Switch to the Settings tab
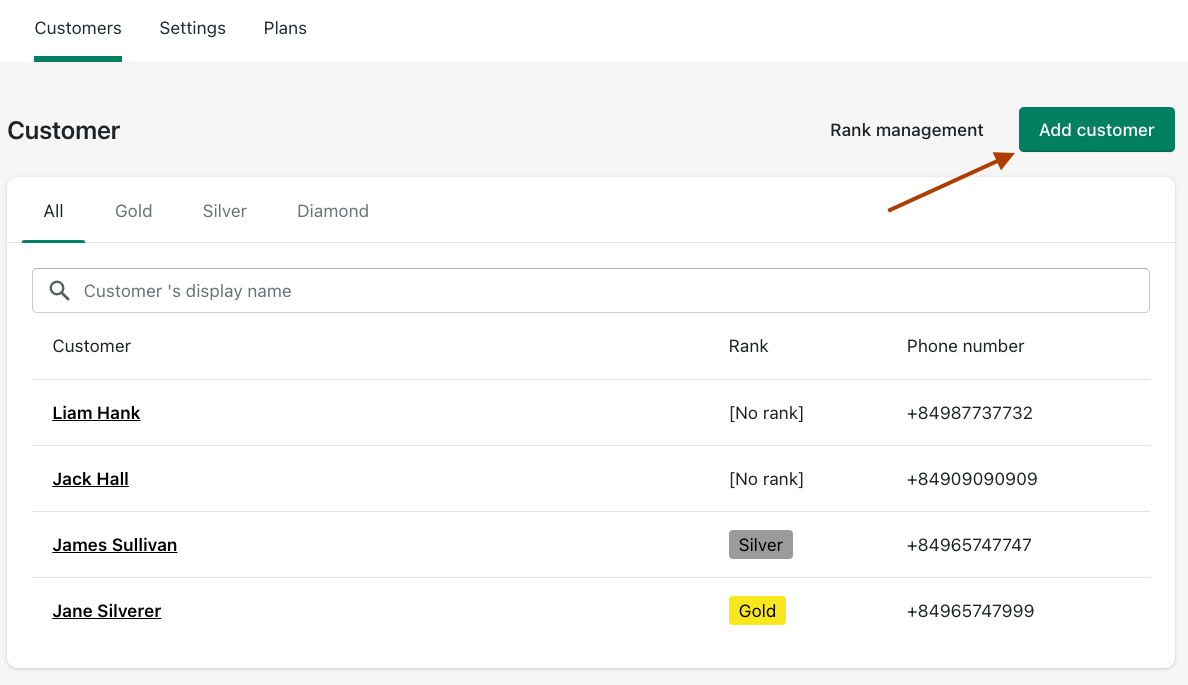Screen dimensions: 1188x685 pos(192,28)
